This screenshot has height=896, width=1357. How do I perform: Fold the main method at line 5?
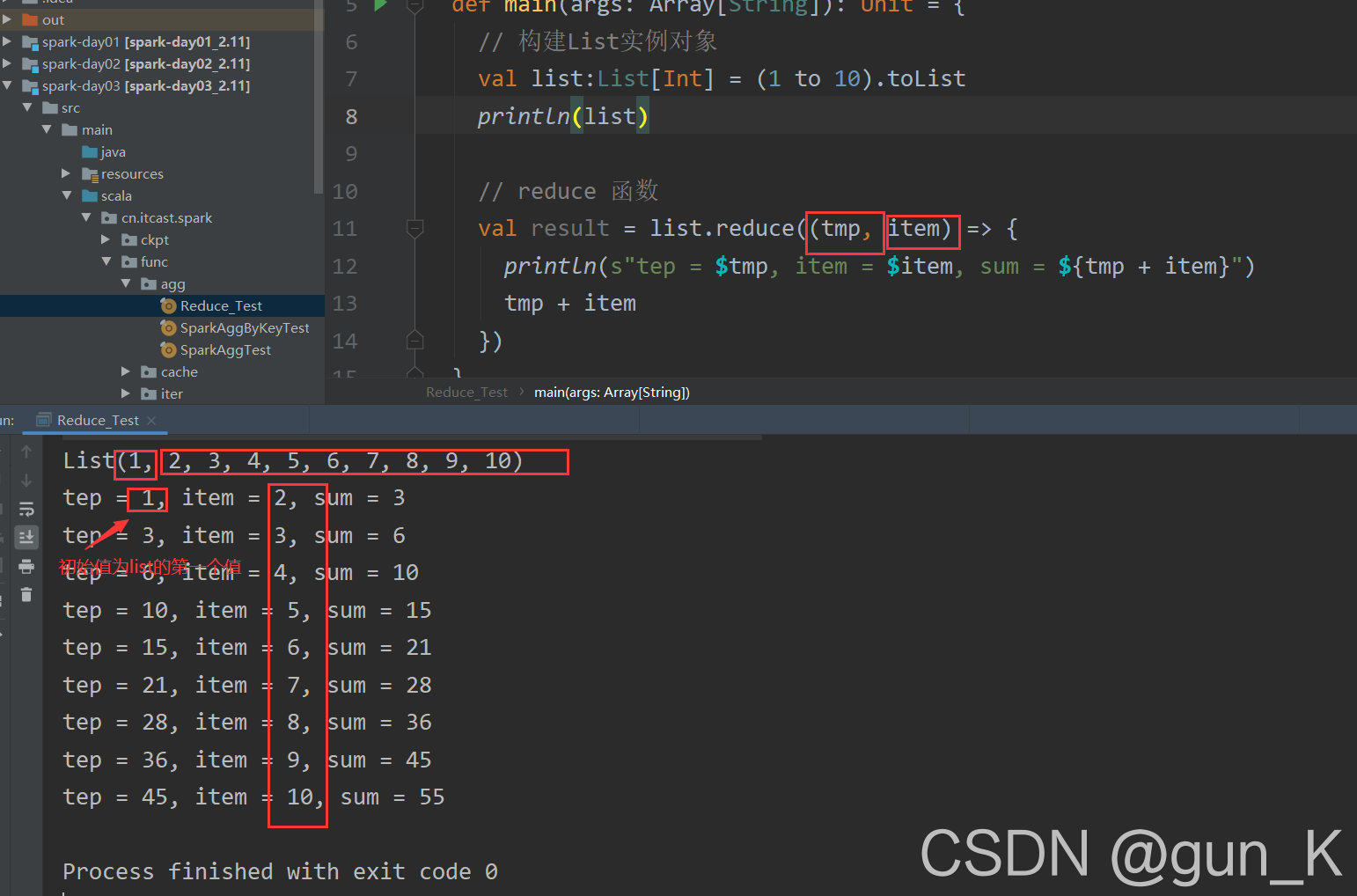[x=415, y=6]
